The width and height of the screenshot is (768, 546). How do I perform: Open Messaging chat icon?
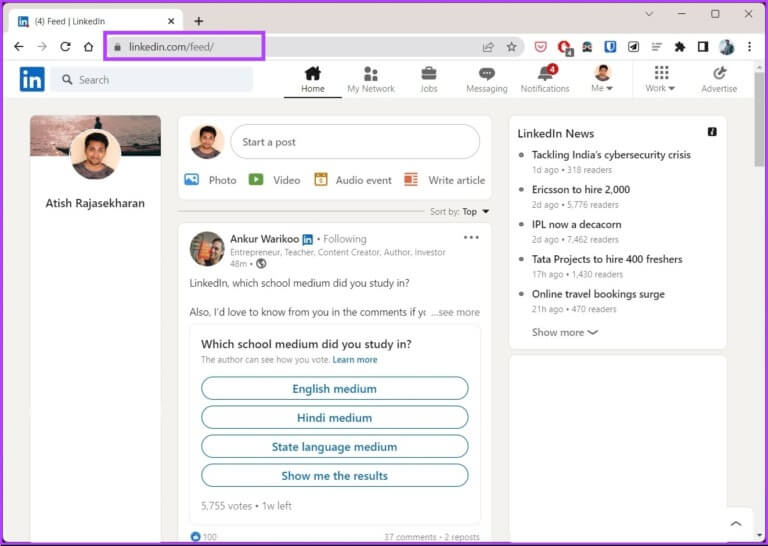(486, 74)
